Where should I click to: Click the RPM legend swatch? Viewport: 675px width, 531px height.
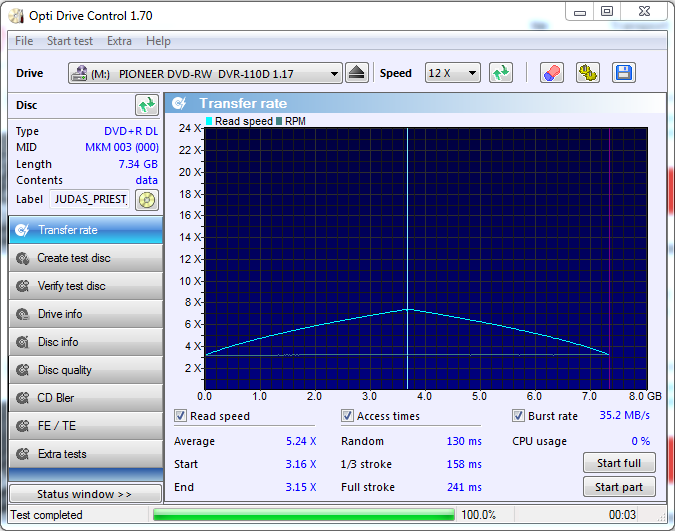279,121
